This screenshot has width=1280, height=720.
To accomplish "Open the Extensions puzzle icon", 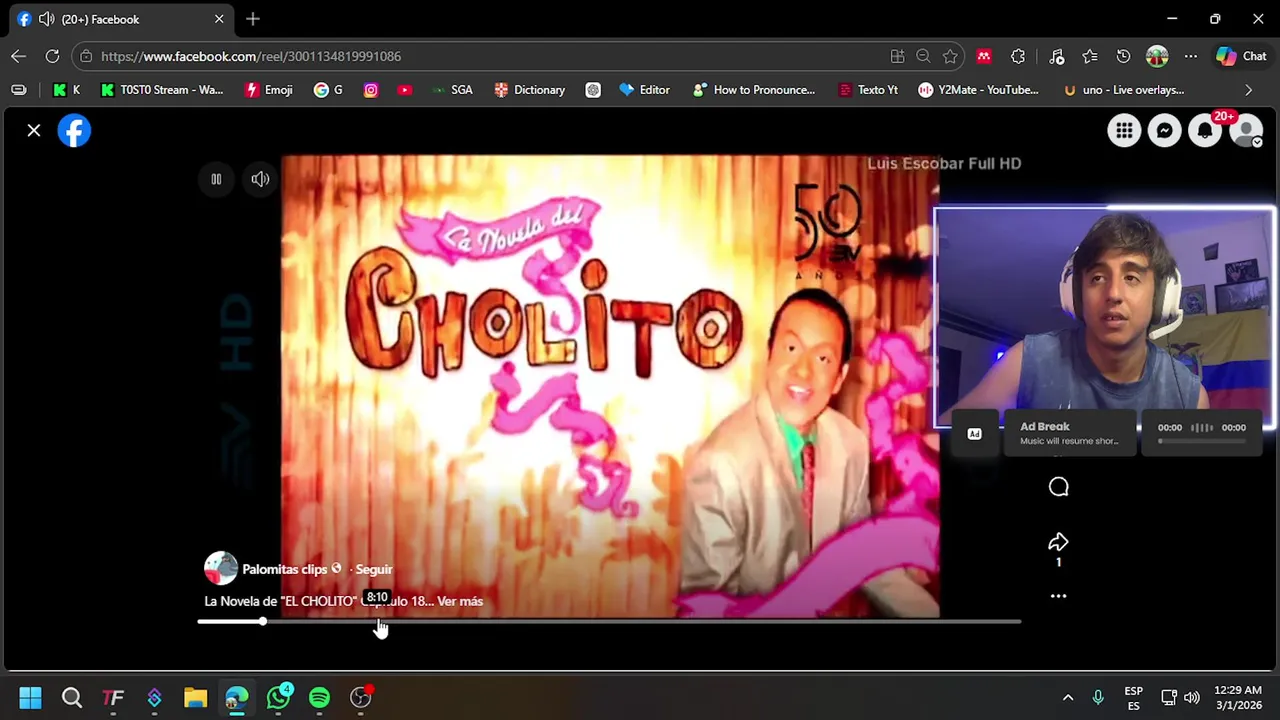I will pos(1018,56).
